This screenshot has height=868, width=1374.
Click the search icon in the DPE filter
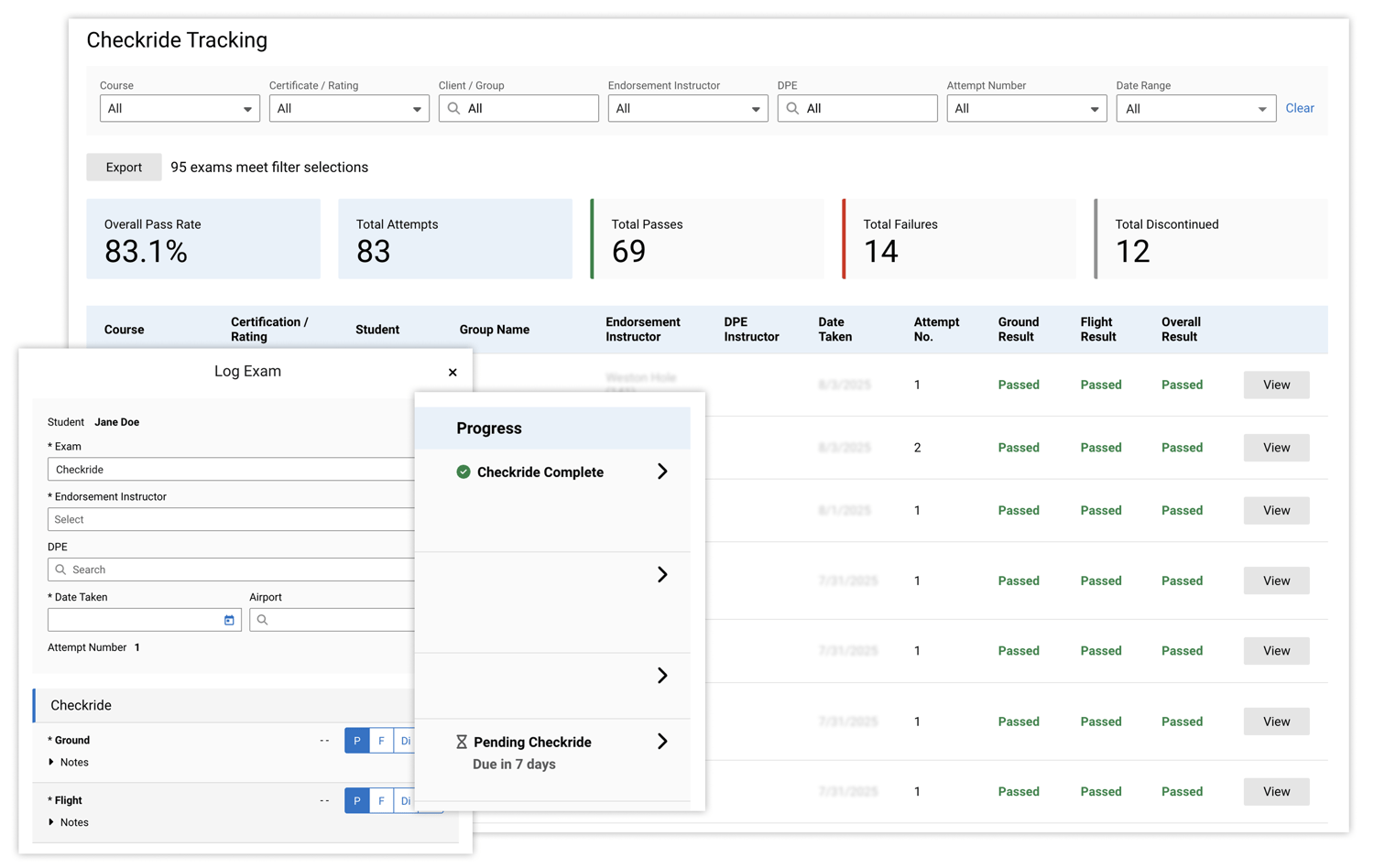792,108
